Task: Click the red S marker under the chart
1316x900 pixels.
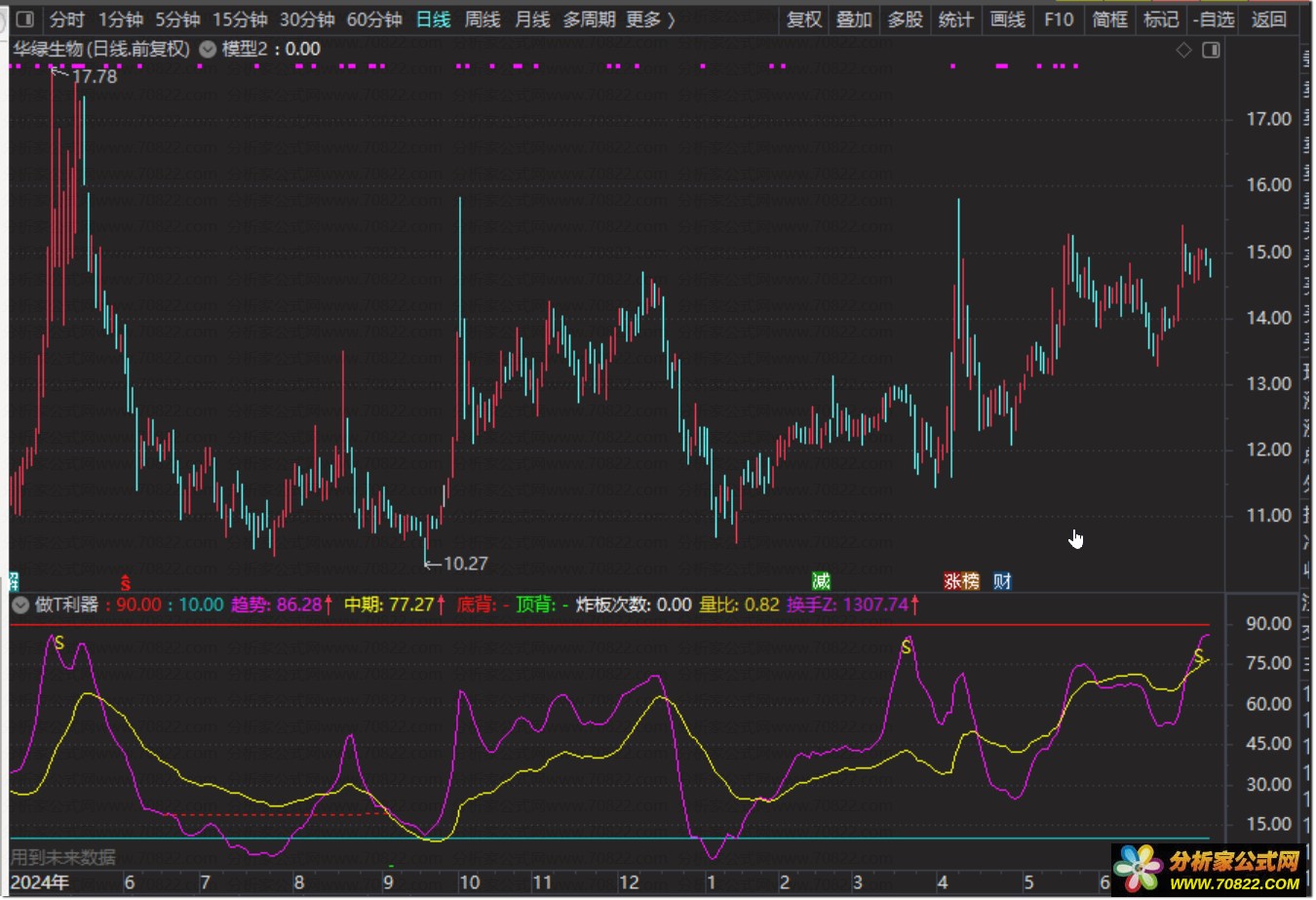Action: point(125,583)
